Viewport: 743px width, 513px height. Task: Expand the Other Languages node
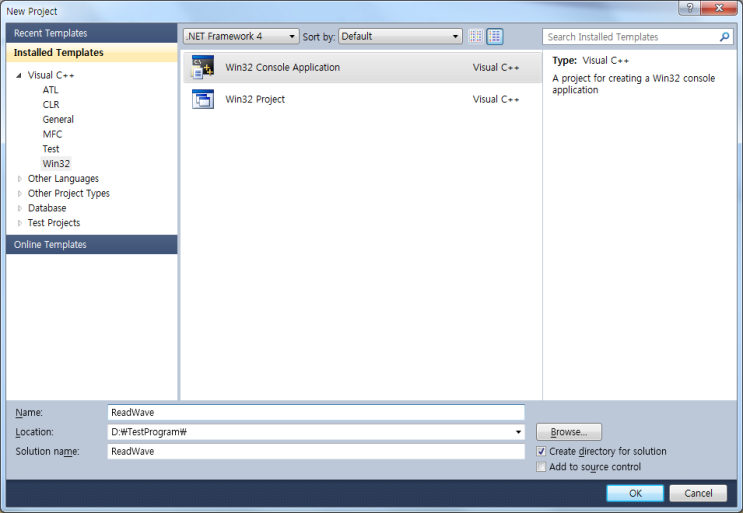19,179
